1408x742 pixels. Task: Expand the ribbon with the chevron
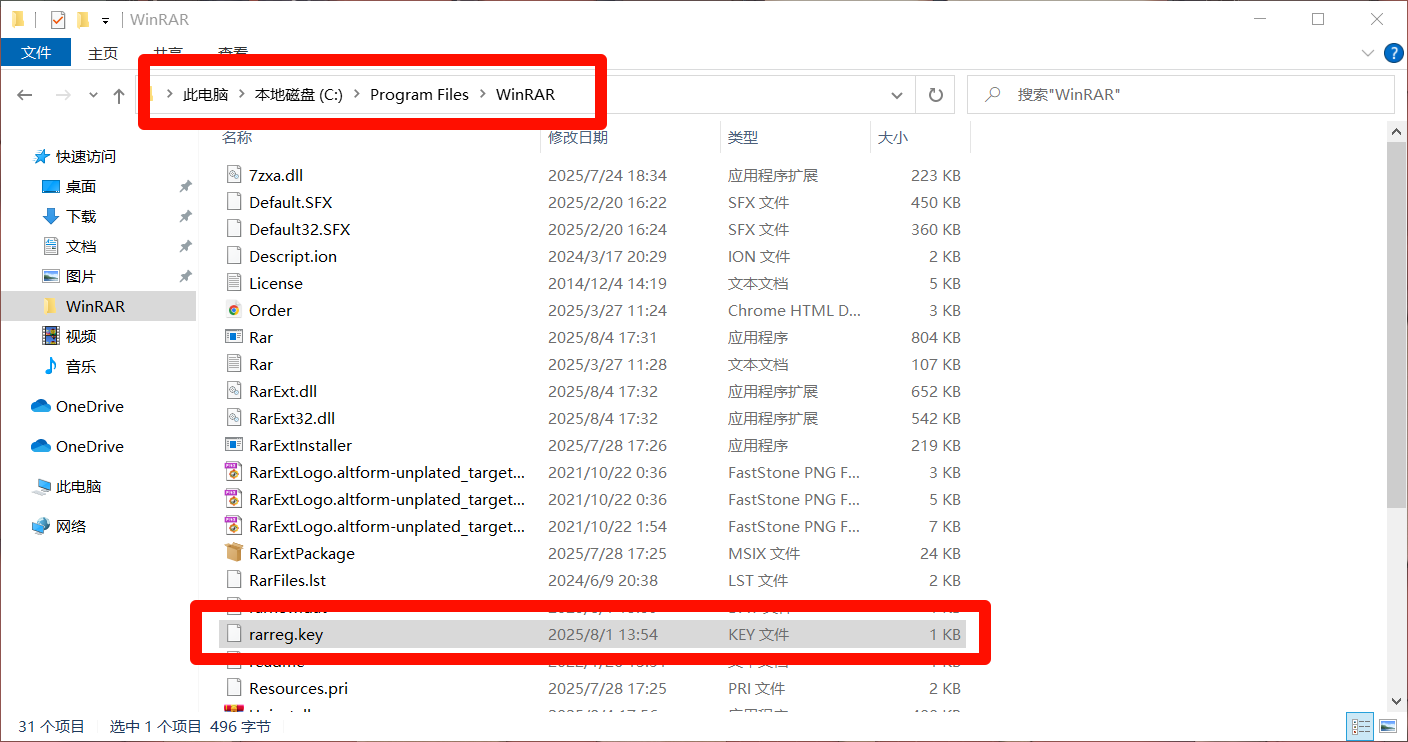(1368, 53)
